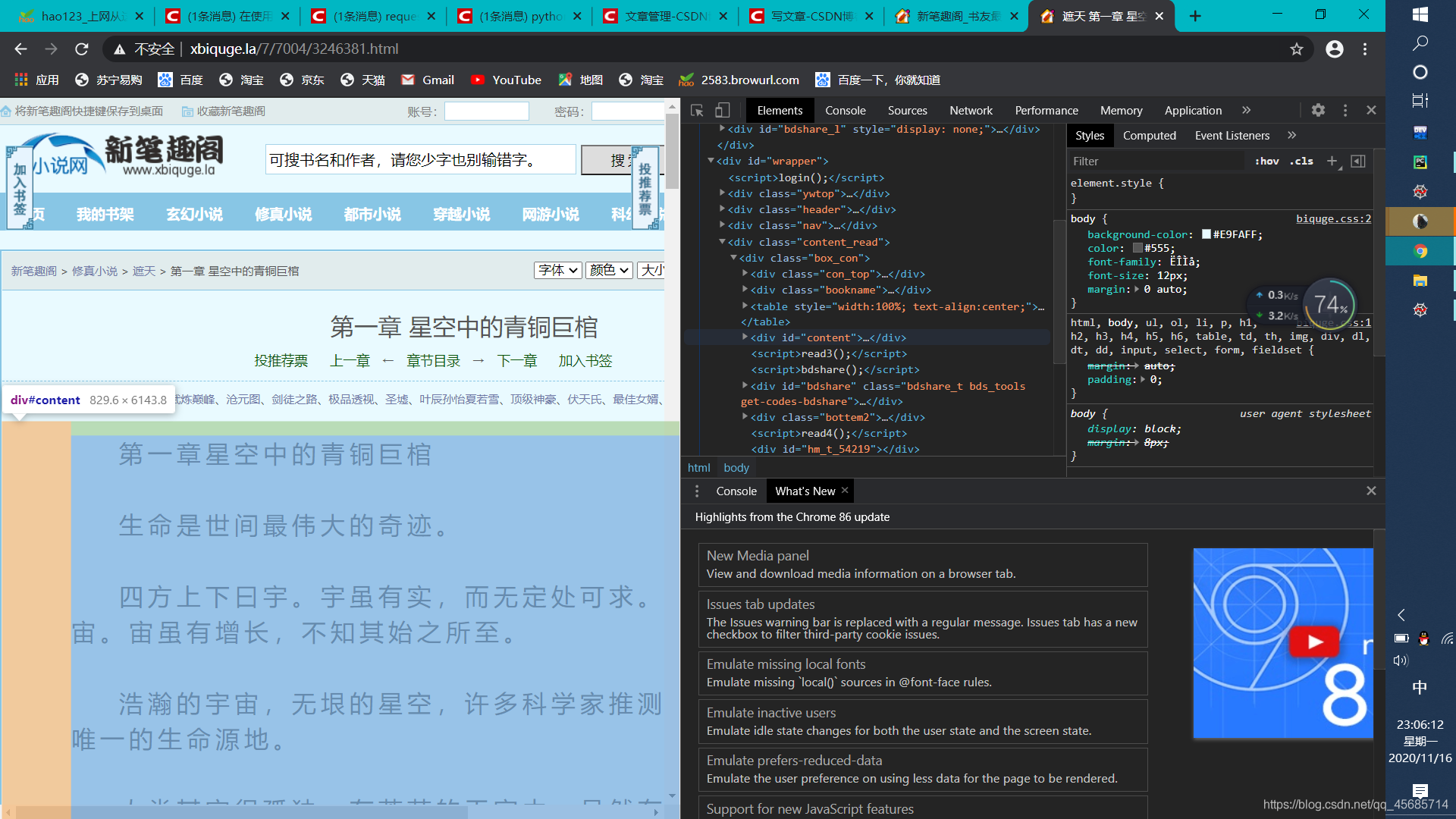Click the 账号 username field
This screenshot has height=819, width=1456.
coord(486,111)
